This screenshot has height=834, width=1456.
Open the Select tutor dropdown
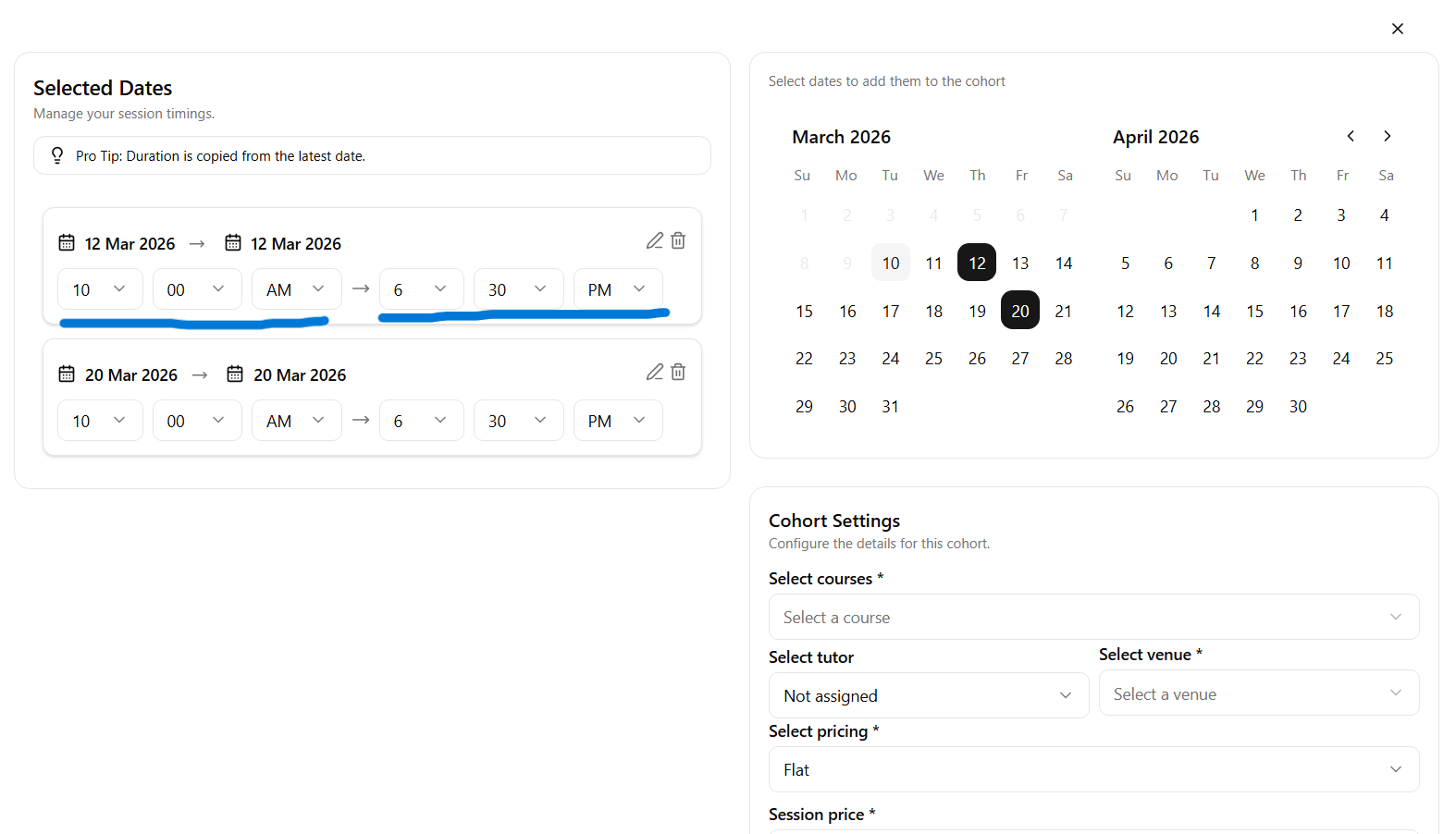(x=928, y=695)
